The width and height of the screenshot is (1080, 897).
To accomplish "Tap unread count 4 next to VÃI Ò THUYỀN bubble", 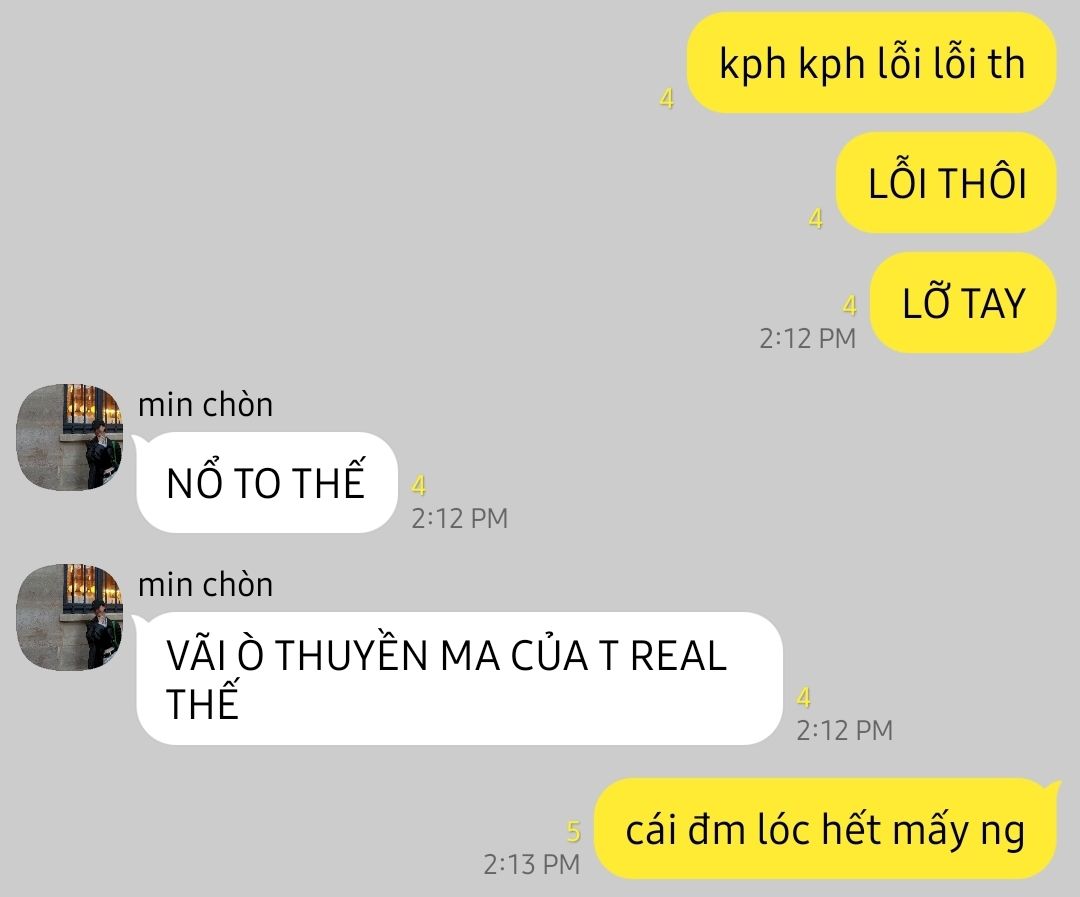I will 804,698.
